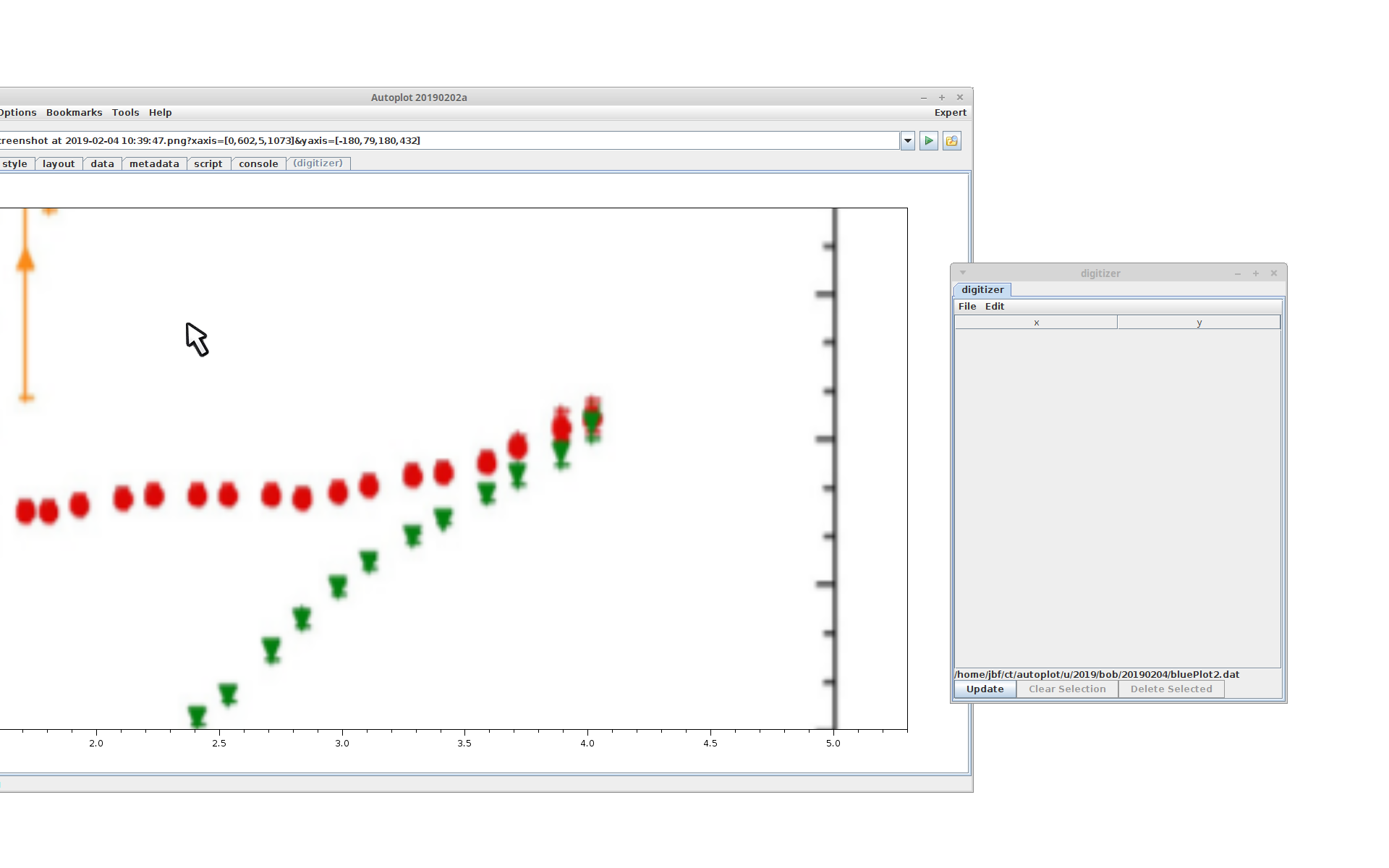Switch to the layout tab

coord(59,164)
